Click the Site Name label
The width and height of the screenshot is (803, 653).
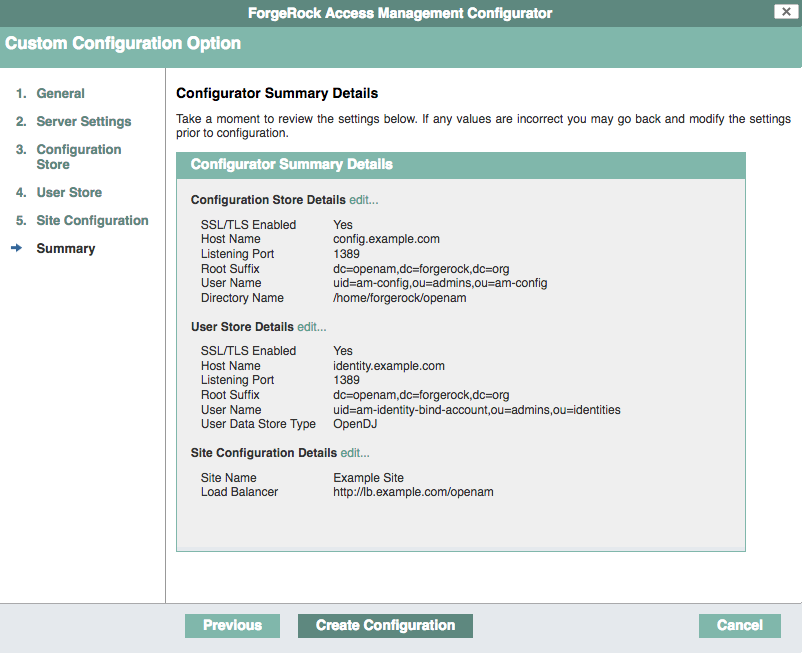coord(228,478)
